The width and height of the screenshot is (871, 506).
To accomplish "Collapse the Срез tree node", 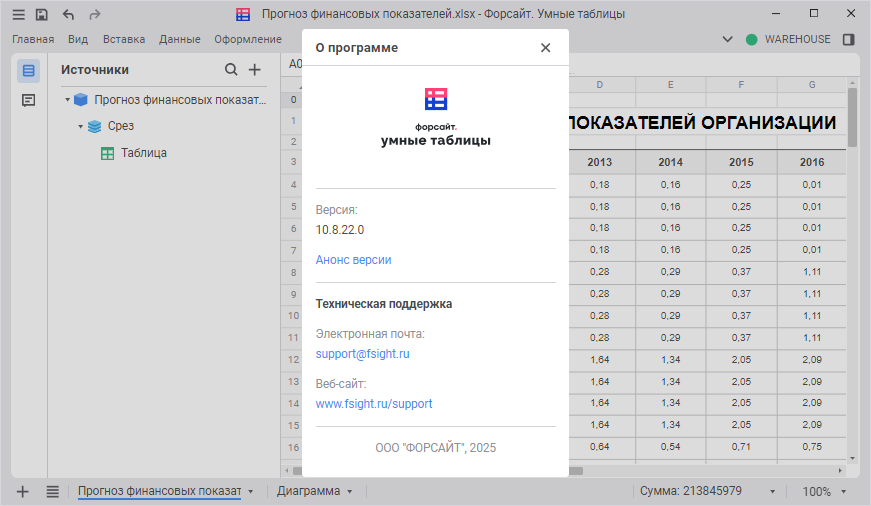I will click(x=81, y=127).
